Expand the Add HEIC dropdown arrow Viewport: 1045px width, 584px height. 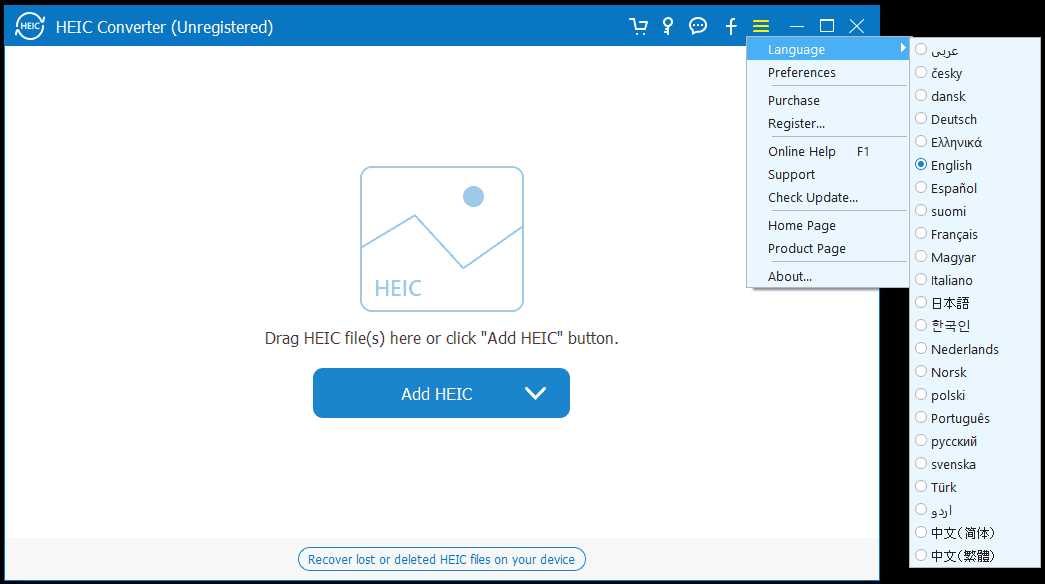(535, 393)
